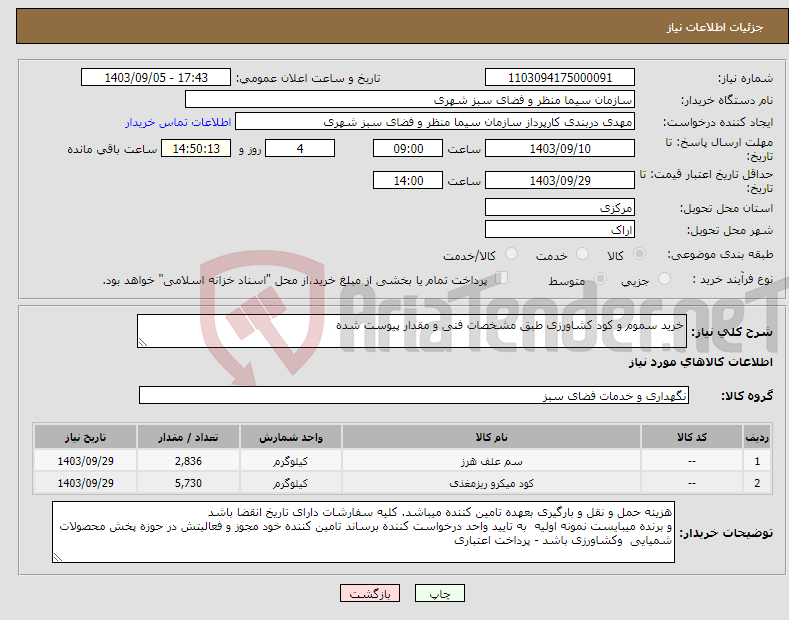The height and width of the screenshot is (620, 789).
Task: Click the ردیف column header
Action: 757,437
